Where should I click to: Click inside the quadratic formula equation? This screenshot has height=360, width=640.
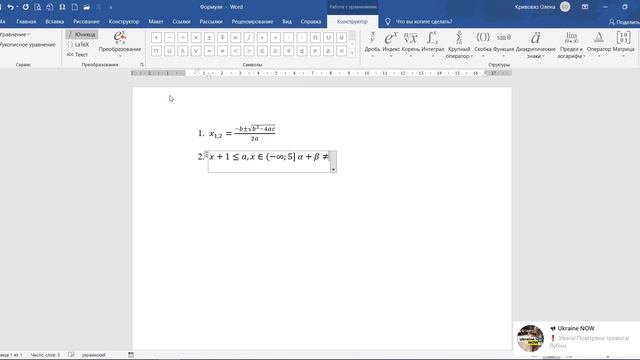tap(242, 133)
